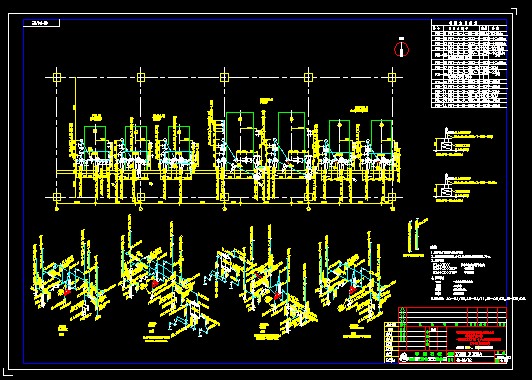This screenshot has width=532, height=380.
Task: Select the second isometric piping view from left
Action: [x=168, y=278]
